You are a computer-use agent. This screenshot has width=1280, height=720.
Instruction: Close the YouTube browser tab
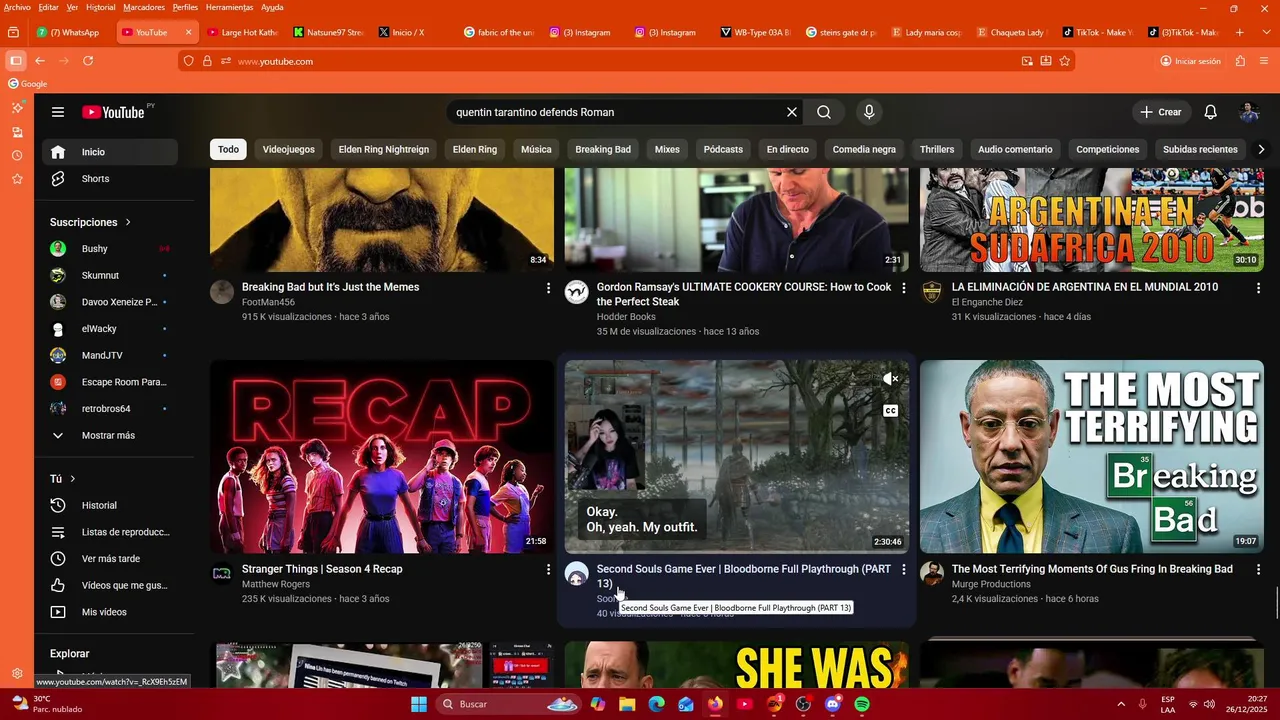tap(188, 32)
